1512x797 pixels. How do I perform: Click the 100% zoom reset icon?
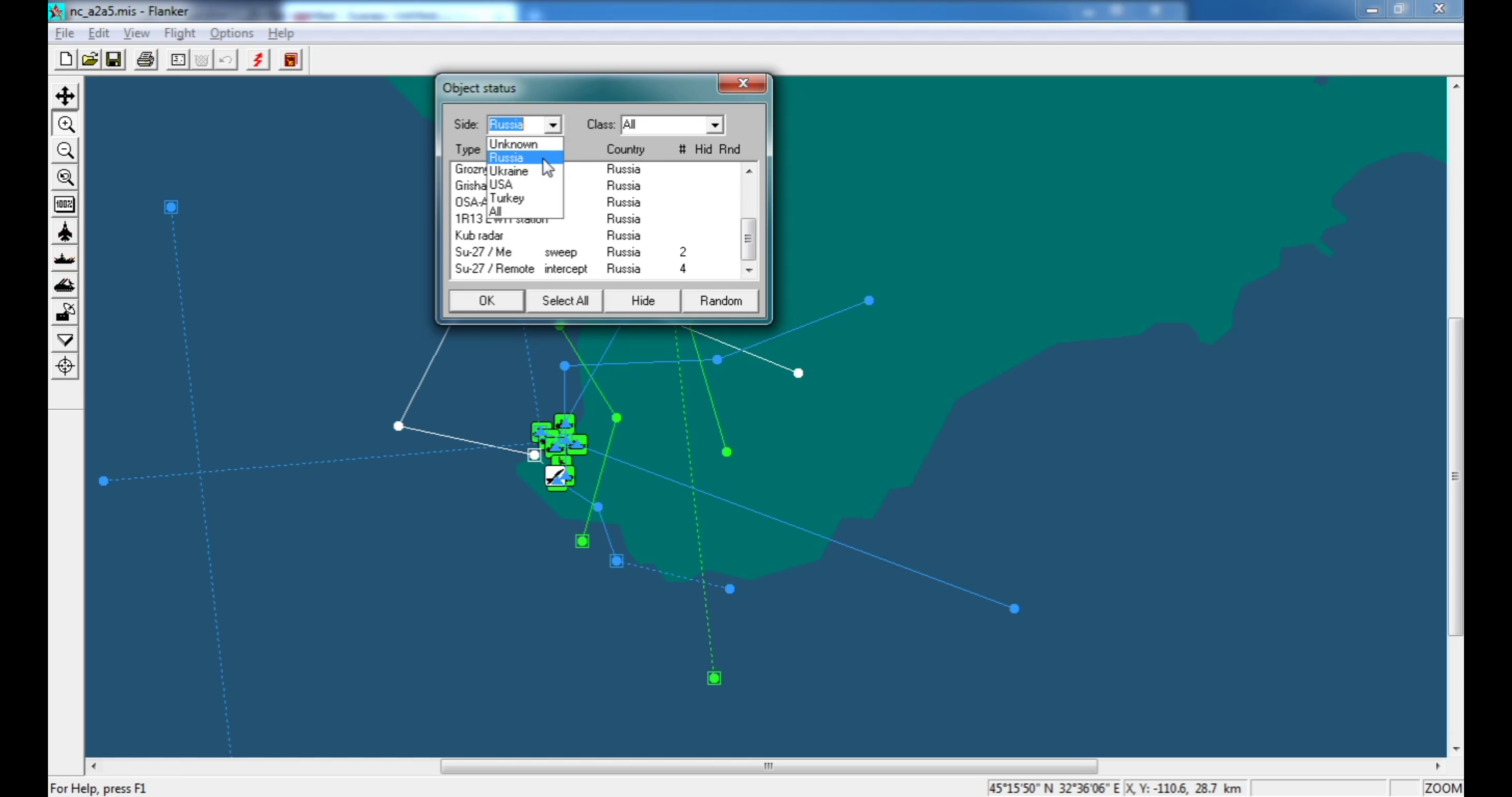pos(65,204)
